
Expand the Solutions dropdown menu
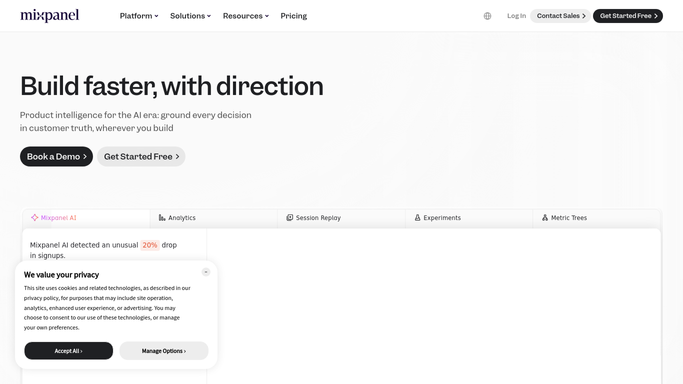(190, 16)
